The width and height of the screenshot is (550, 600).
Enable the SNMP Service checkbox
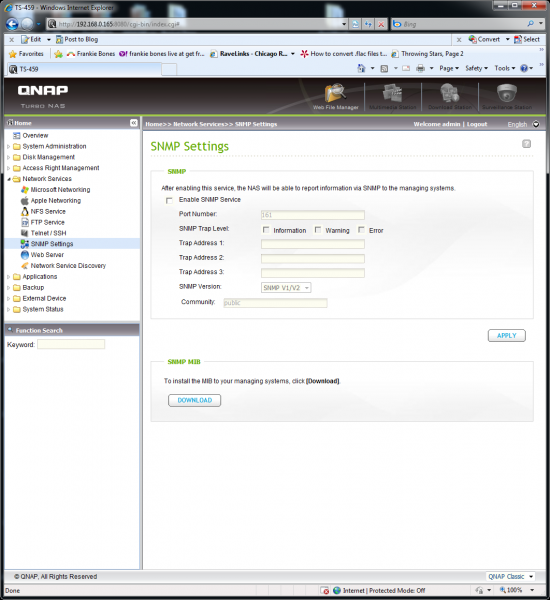point(169,201)
